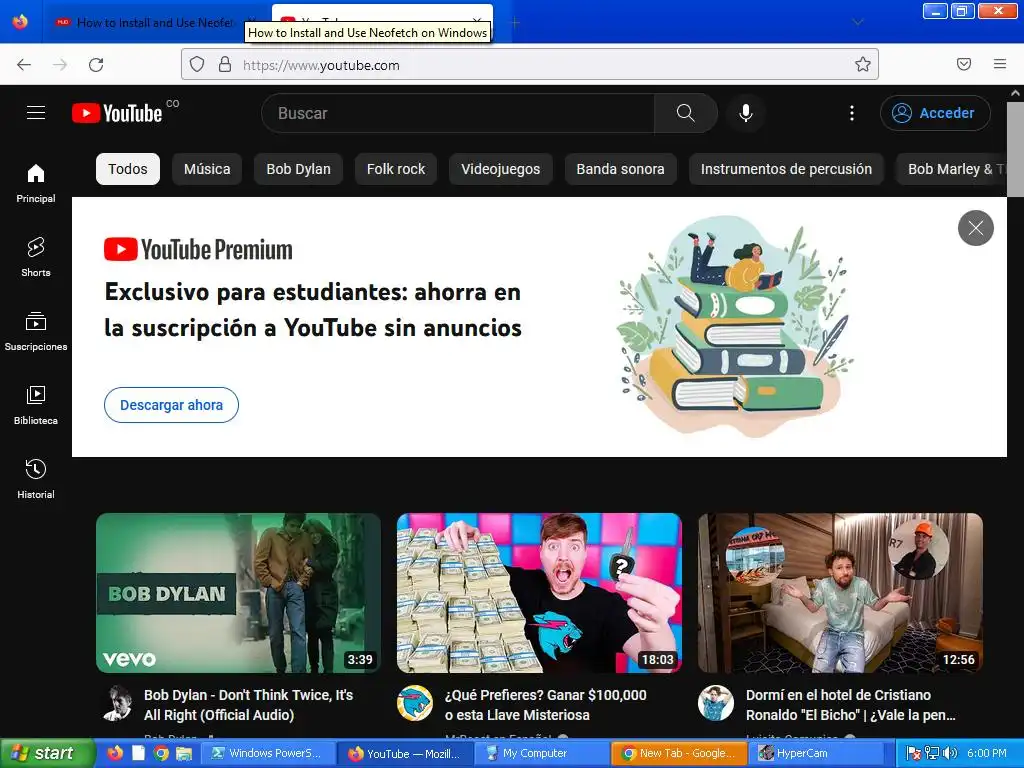Open Historial in the sidebar
Viewport: 1024px width, 768px height.
coord(36,479)
